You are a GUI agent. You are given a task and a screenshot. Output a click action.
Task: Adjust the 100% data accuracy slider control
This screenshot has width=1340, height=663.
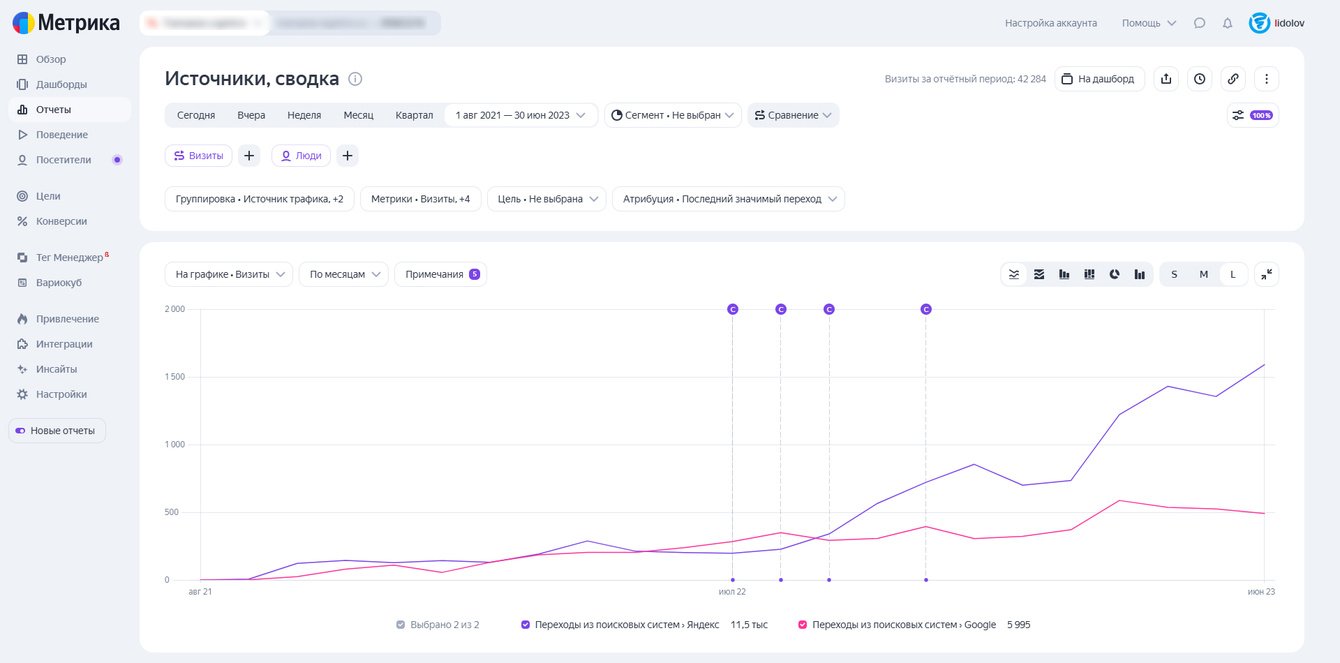pos(1252,115)
